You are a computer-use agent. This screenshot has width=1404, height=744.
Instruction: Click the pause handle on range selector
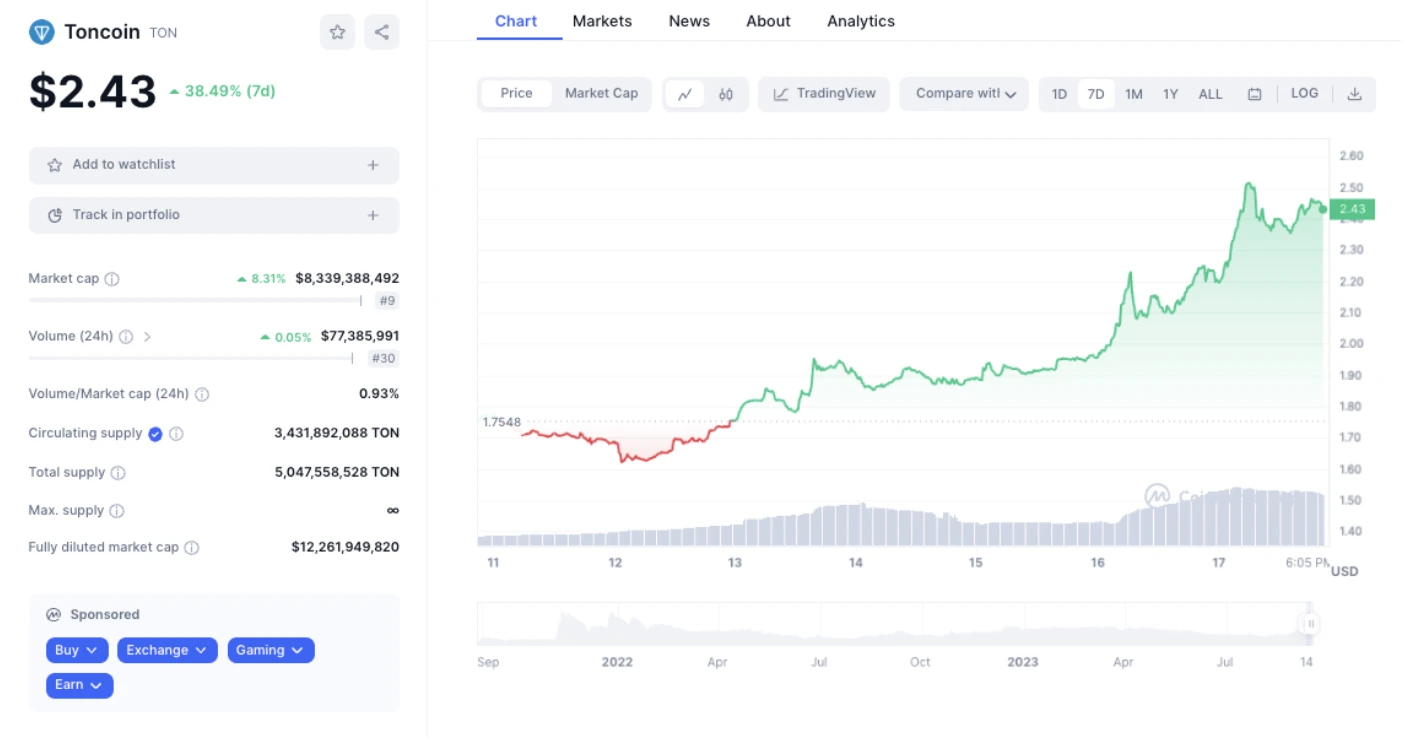[1310, 624]
